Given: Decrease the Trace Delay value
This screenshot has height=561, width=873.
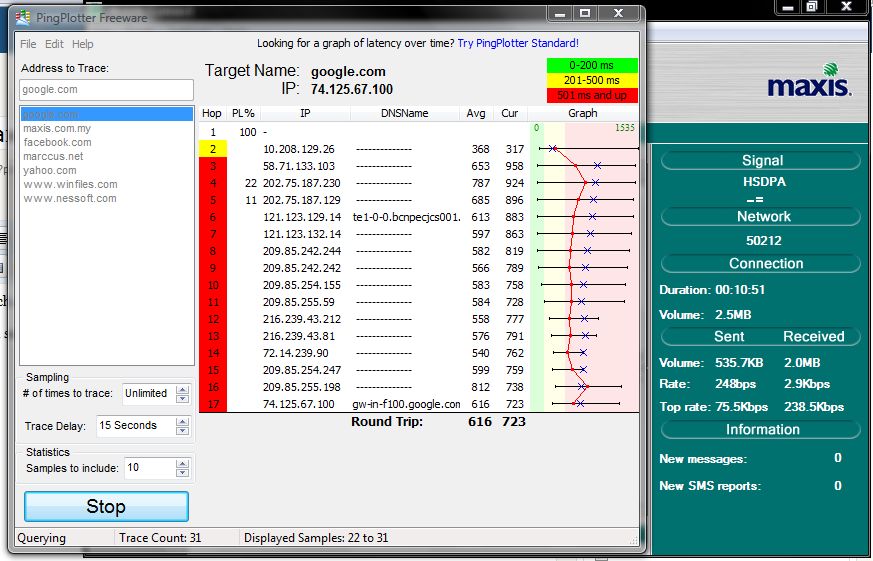Looking at the screenshot, I should (x=182, y=431).
